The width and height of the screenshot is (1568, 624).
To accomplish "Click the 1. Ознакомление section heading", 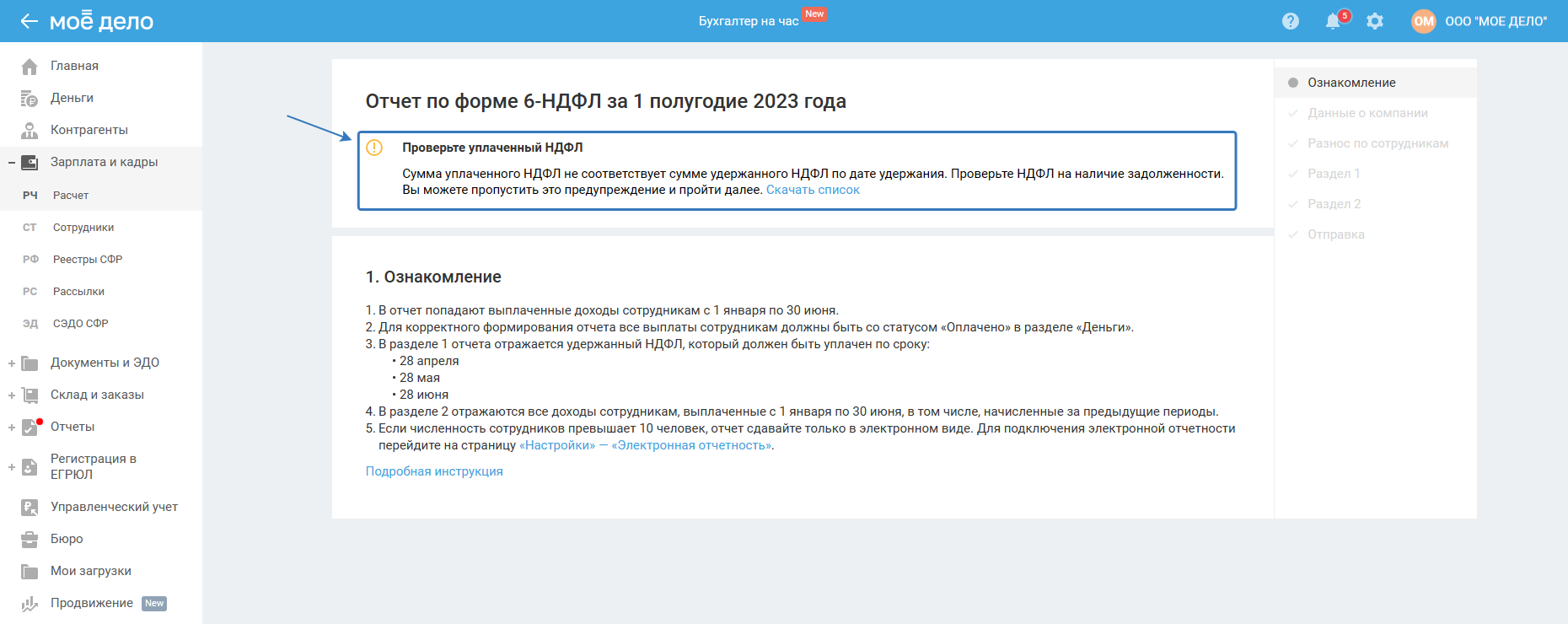I will tap(433, 277).
